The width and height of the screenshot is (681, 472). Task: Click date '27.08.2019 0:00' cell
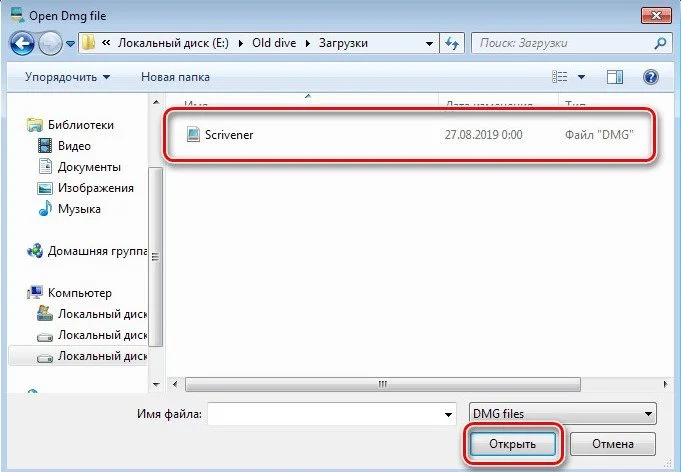[483, 135]
